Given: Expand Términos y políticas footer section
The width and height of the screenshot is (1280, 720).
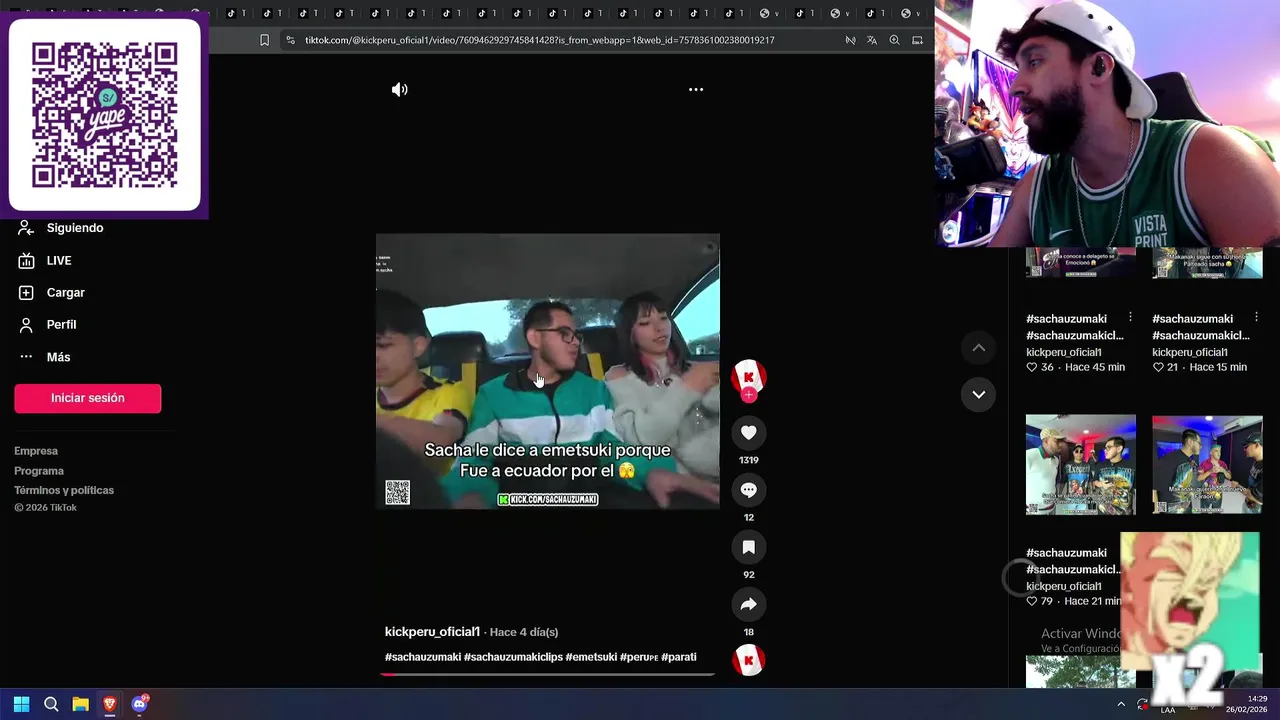Looking at the screenshot, I should pyautogui.click(x=64, y=490).
